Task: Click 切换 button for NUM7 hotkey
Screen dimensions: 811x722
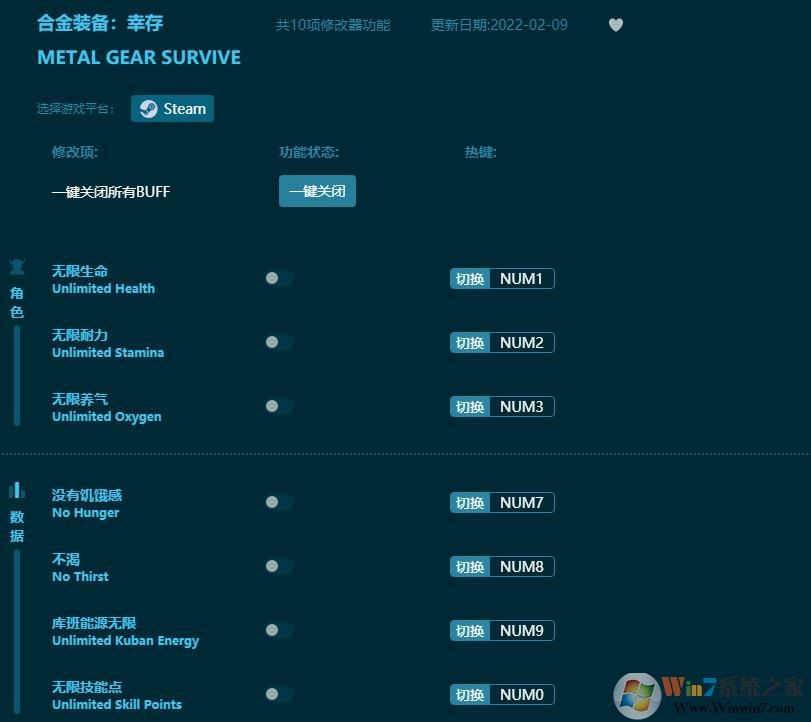Action: [470, 502]
